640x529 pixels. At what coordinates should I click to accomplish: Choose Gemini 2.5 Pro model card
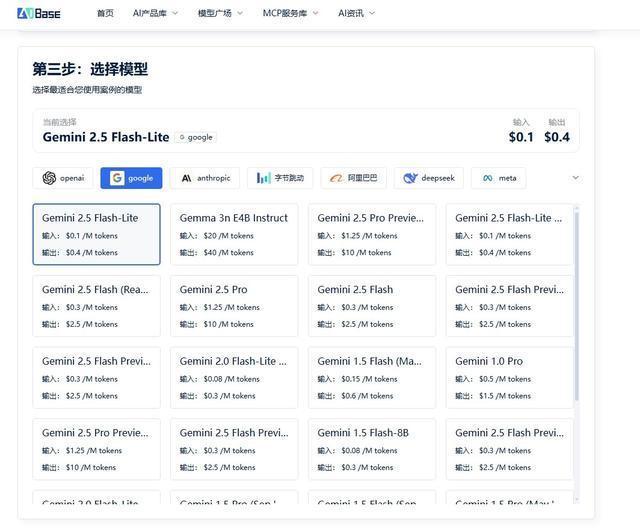pos(234,306)
